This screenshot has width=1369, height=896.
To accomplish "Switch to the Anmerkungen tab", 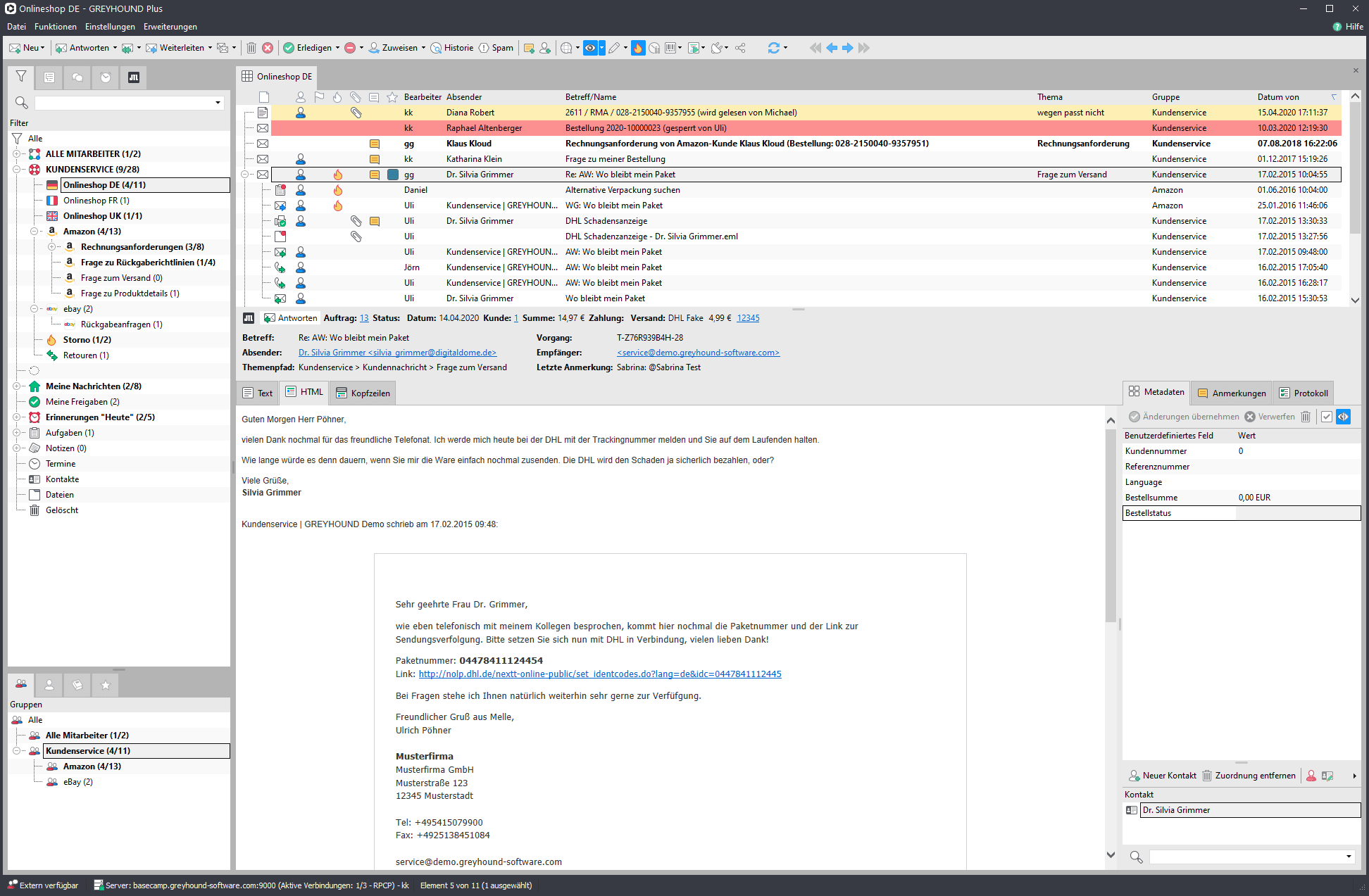I will pos(1232,393).
